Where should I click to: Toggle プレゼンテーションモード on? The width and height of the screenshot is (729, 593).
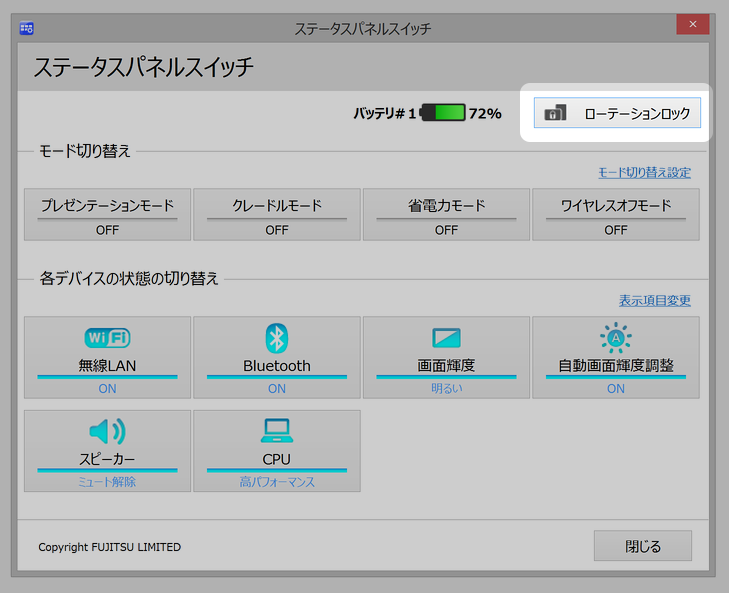pos(107,215)
